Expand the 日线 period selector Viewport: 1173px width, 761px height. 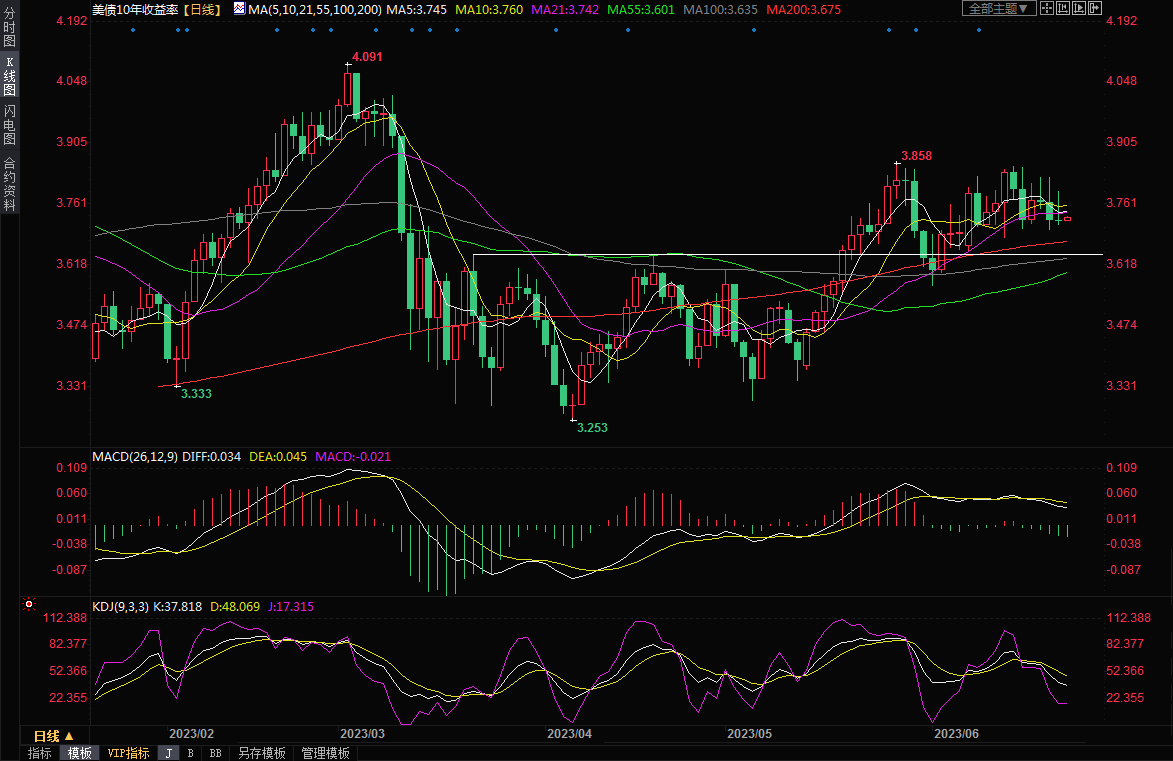(x=55, y=735)
